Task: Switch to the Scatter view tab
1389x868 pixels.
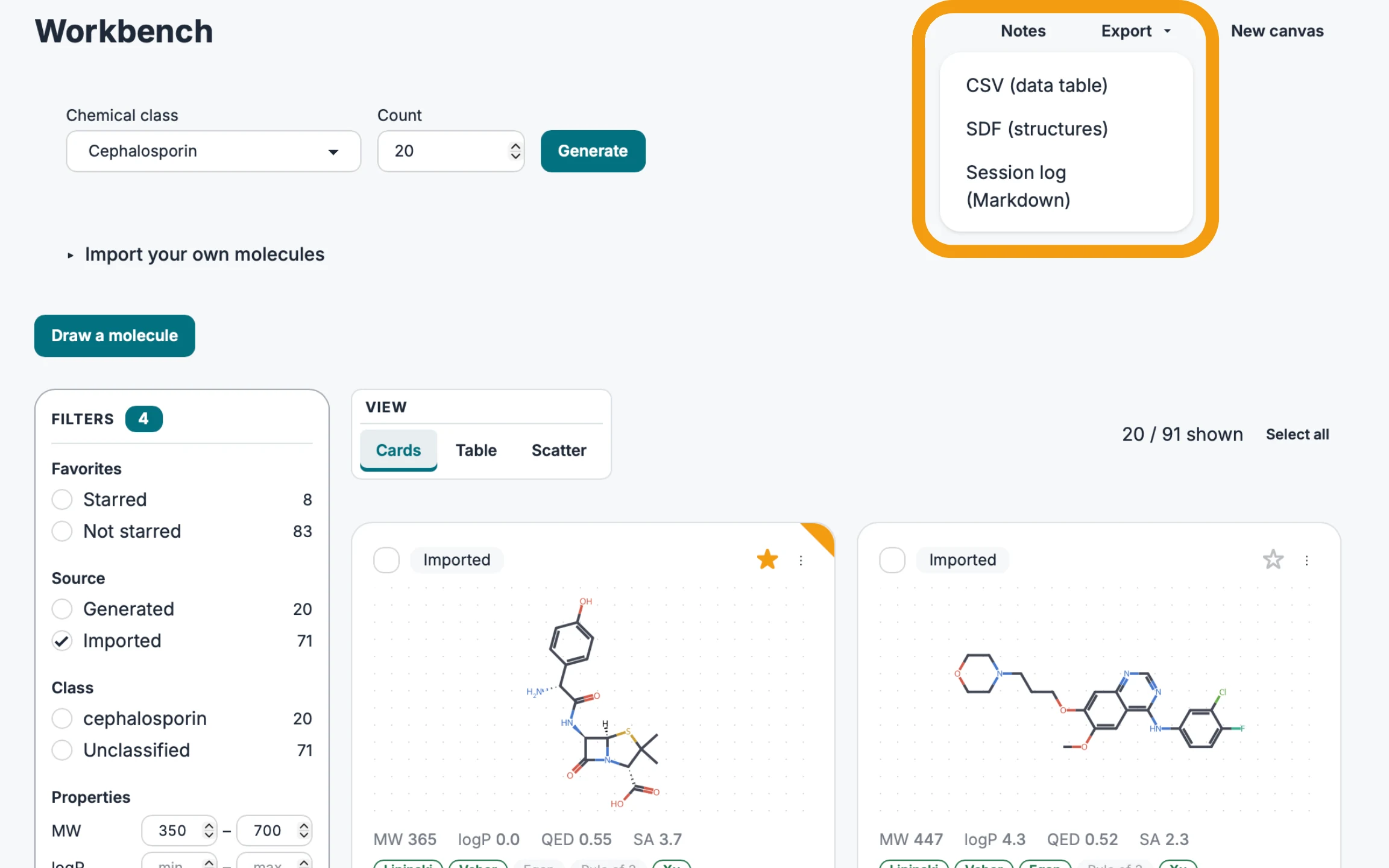Action: pyautogui.click(x=559, y=450)
